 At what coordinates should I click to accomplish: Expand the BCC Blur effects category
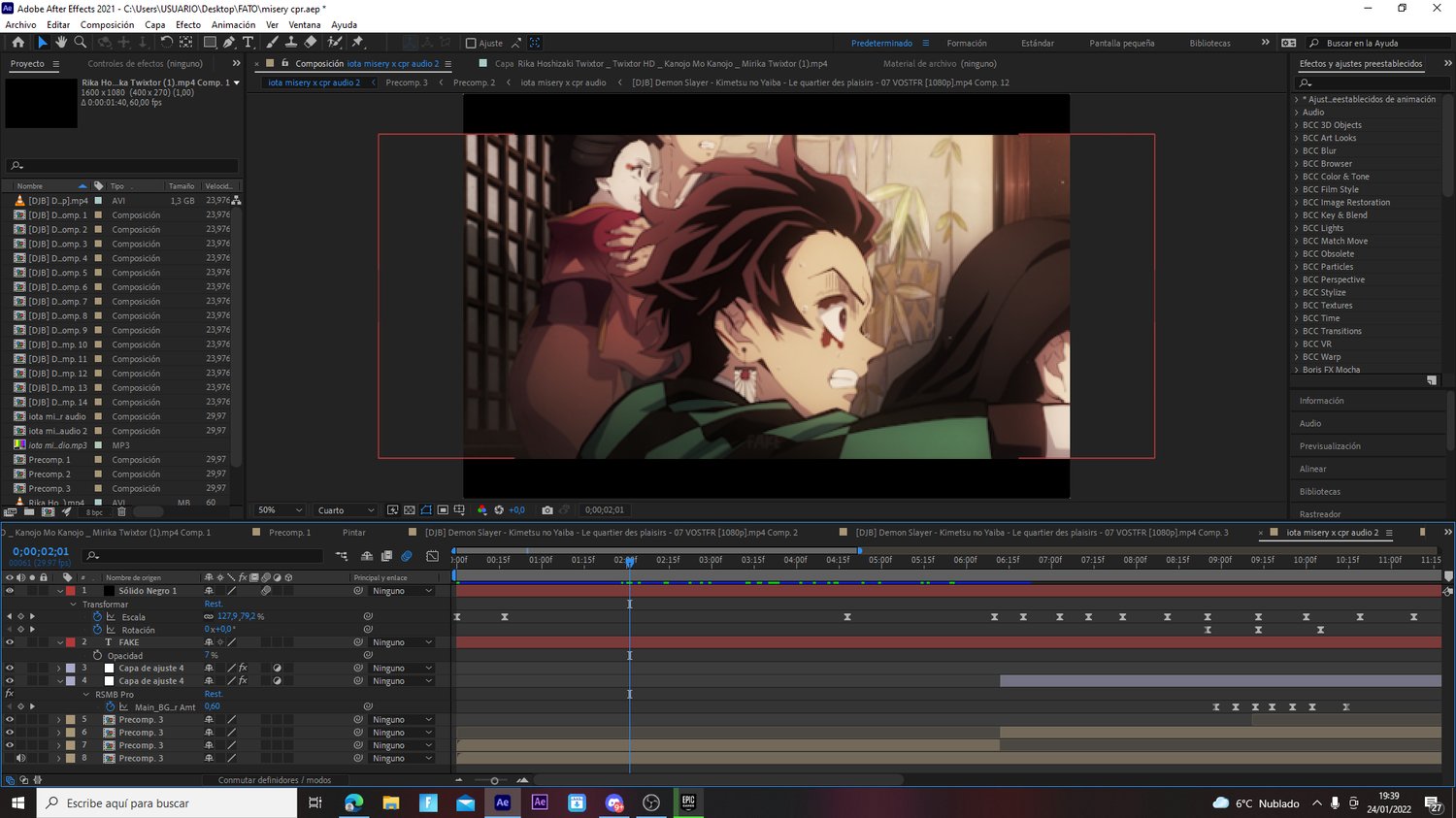(x=1297, y=150)
